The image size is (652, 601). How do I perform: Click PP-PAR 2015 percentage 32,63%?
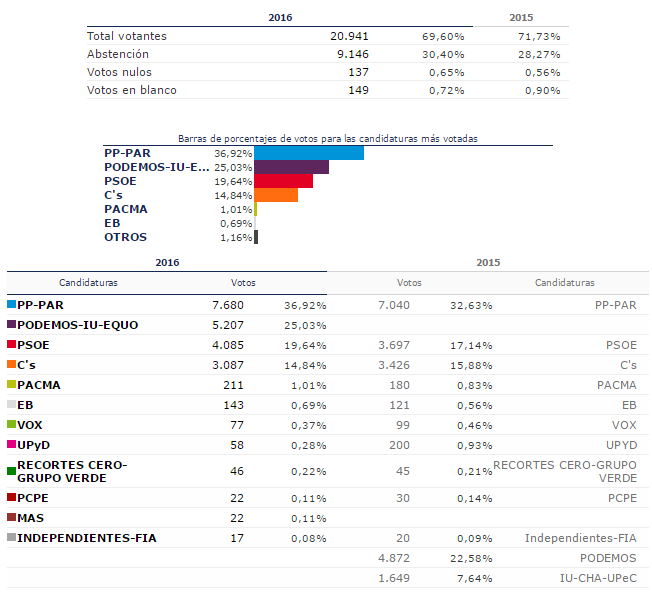click(472, 305)
